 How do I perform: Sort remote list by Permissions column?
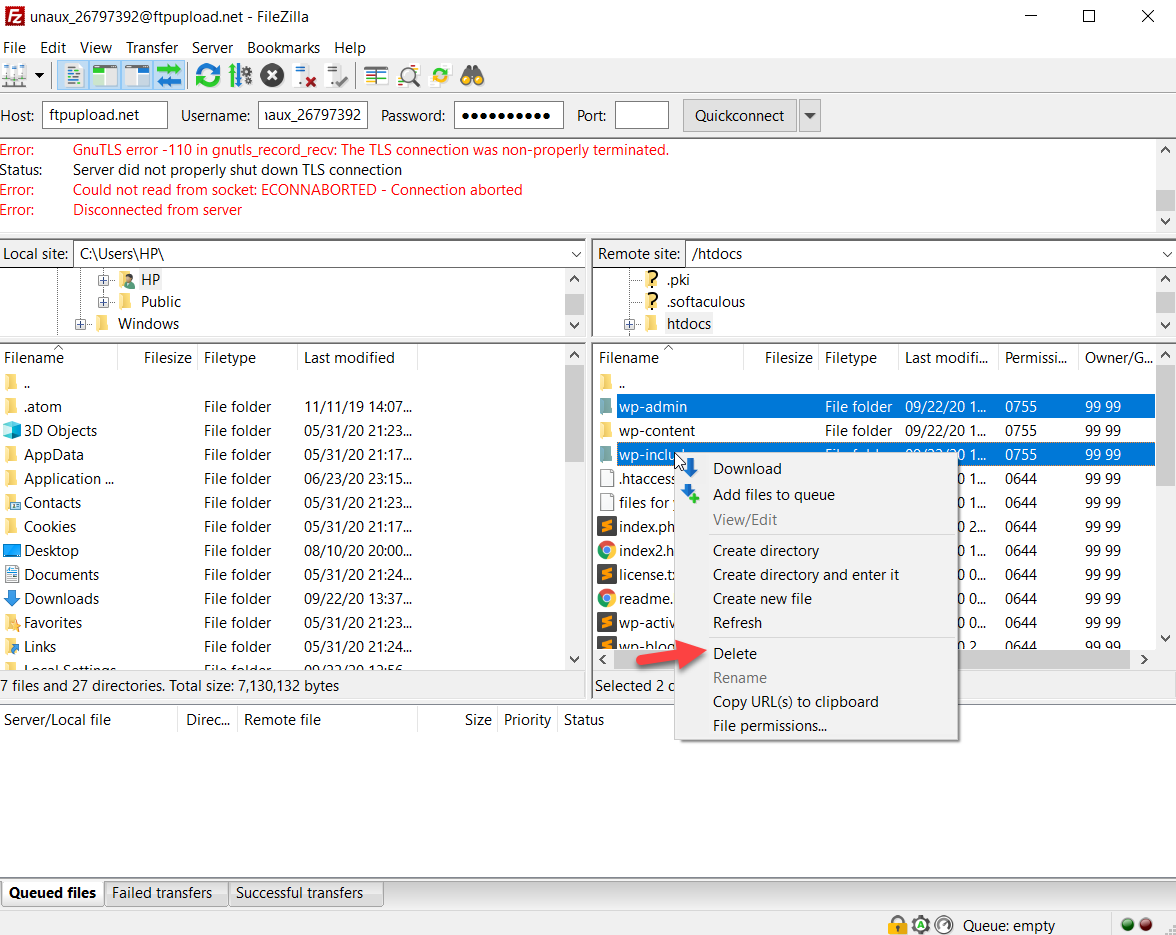[1036, 358]
